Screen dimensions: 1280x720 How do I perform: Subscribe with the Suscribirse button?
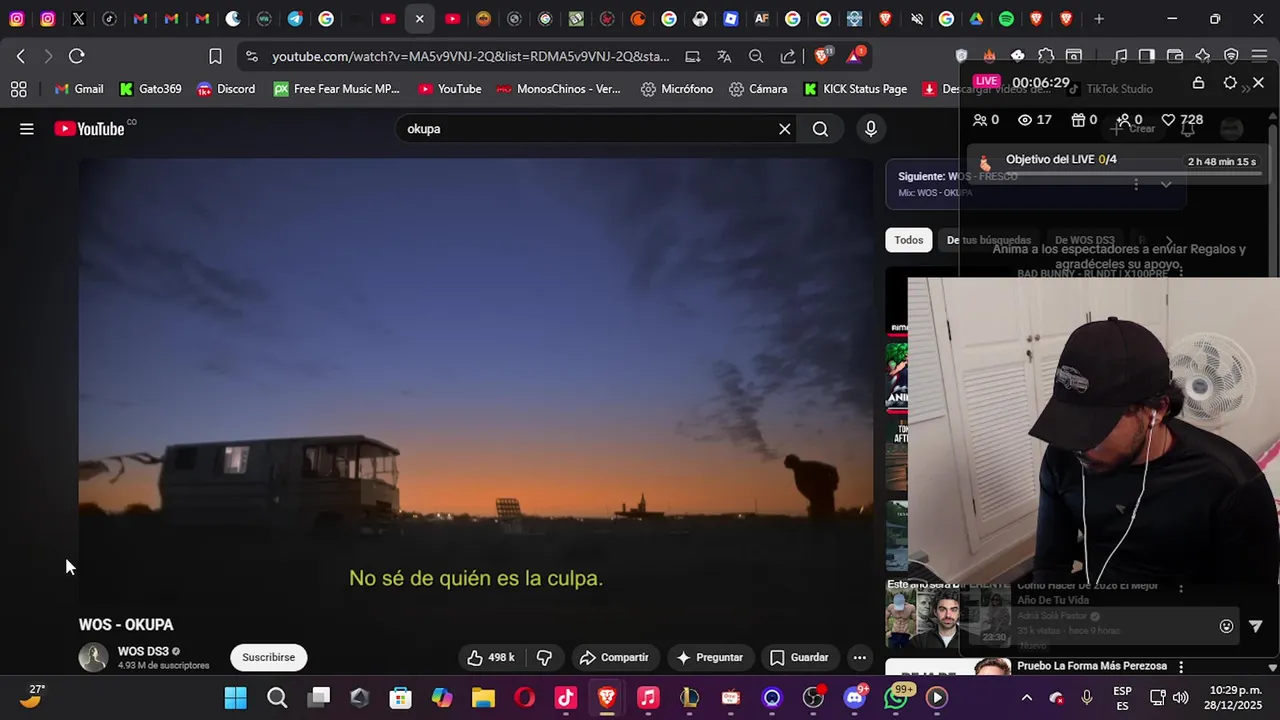(x=268, y=657)
